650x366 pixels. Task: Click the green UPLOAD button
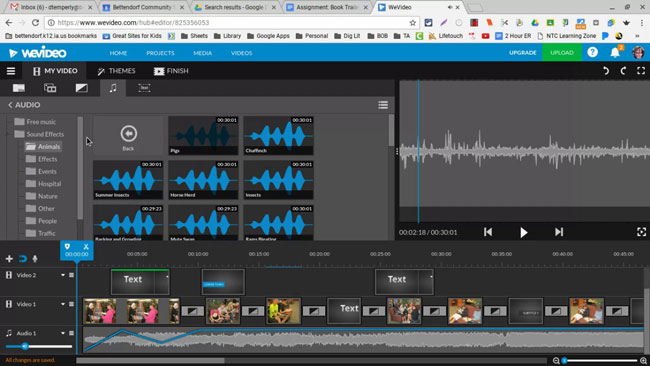(x=562, y=53)
